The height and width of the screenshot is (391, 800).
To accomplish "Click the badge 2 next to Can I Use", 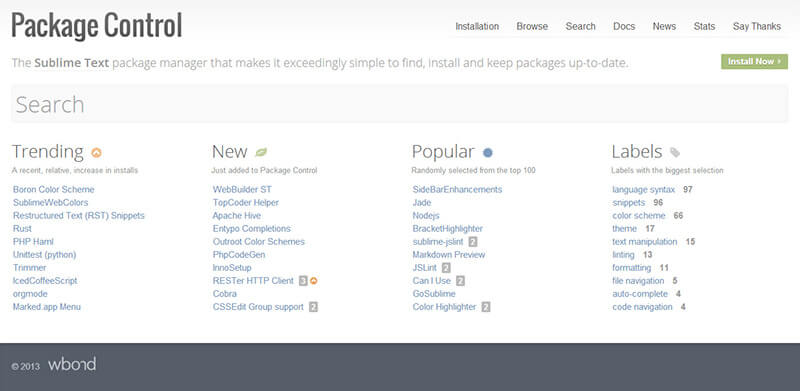I will [461, 281].
